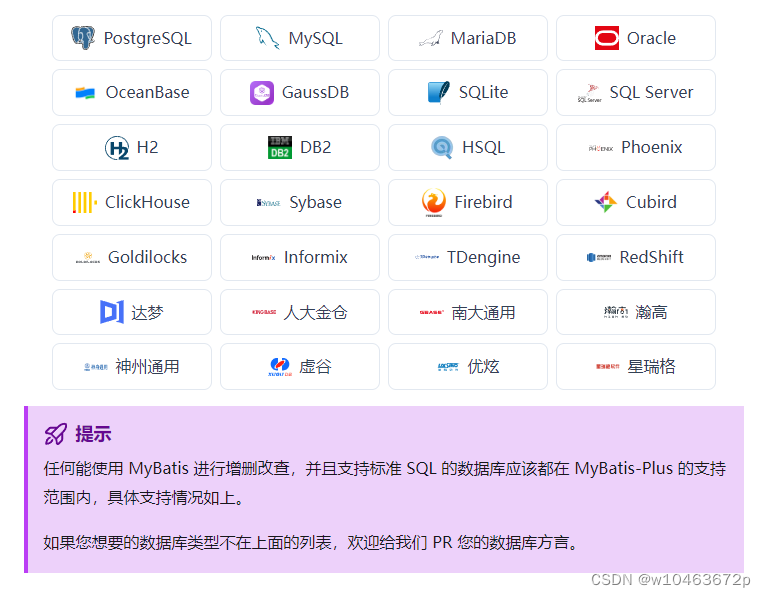Click the IBM DB2 green icon

coord(280,148)
